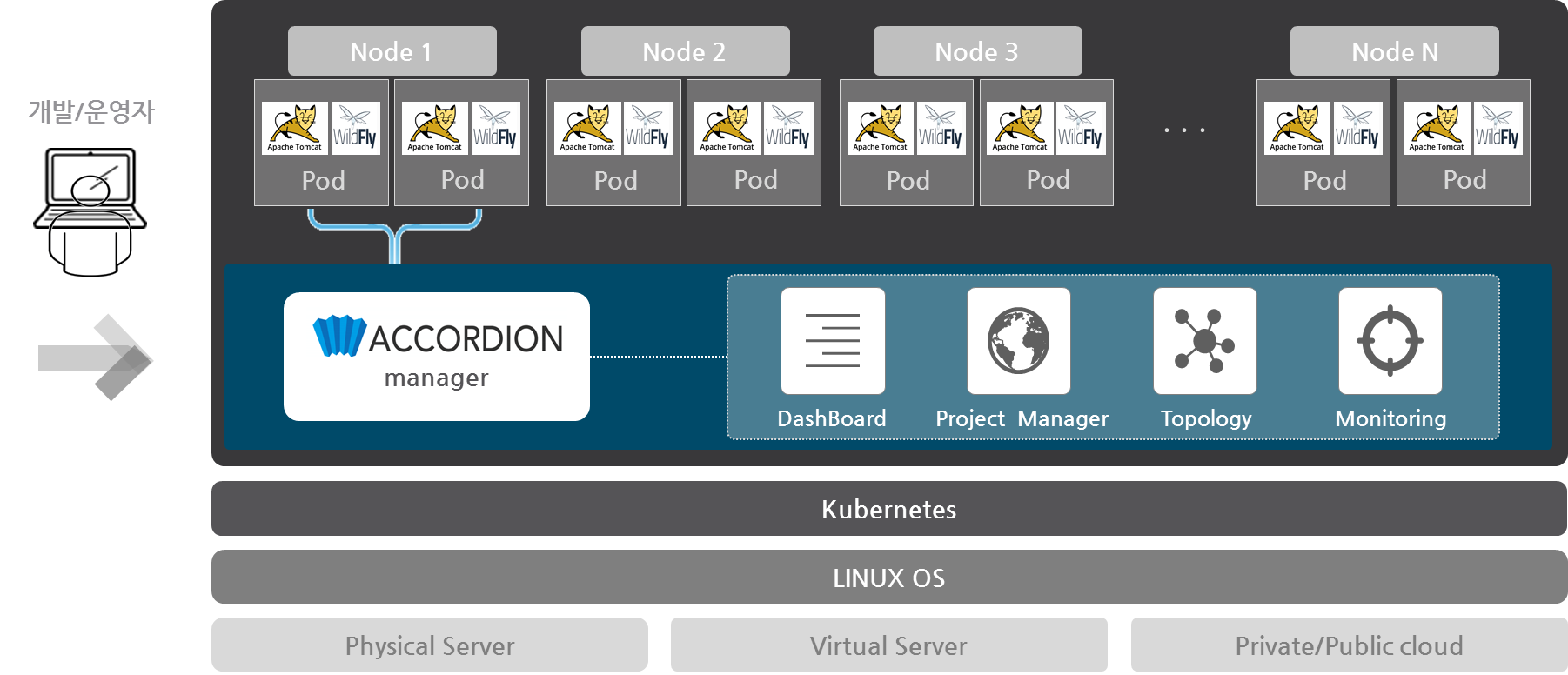This screenshot has height=675, width=1568.
Task: Open the Monitoring crosshair icon
Action: (x=1390, y=341)
